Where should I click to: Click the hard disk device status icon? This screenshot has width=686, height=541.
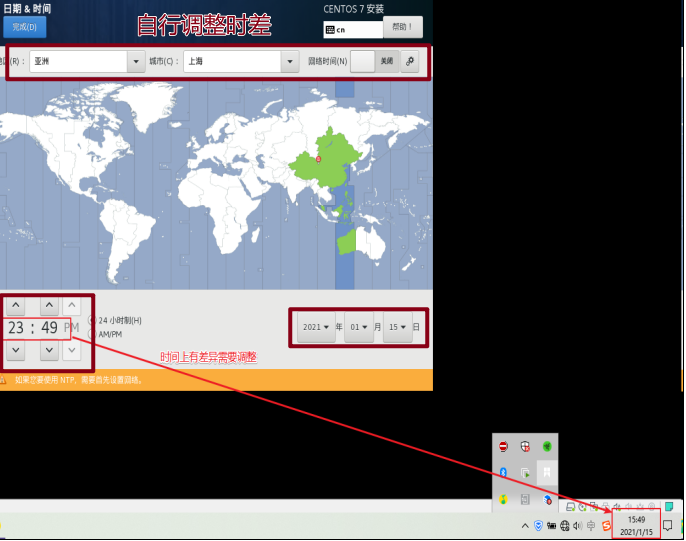point(570,507)
